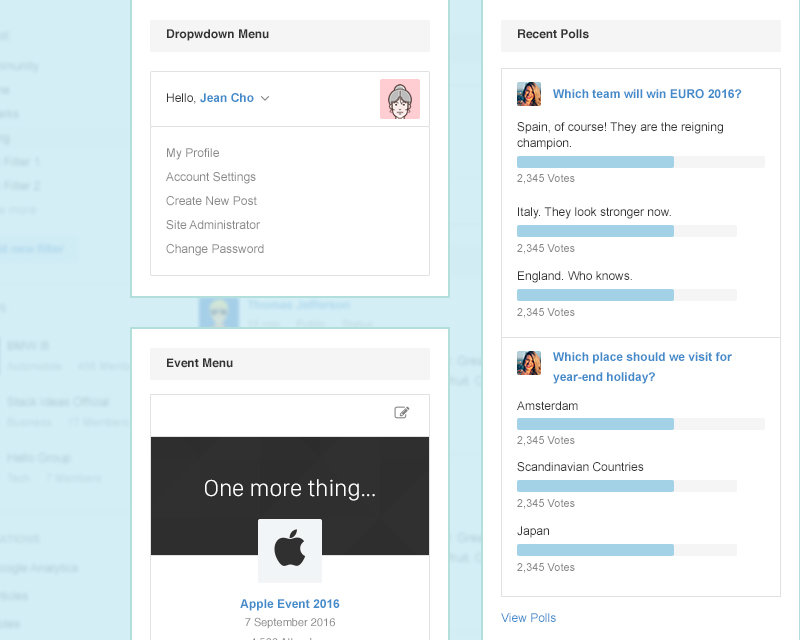Open My Profile from the dropdown menu
The height and width of the screenshot is (640, 800).
(192, 152)
